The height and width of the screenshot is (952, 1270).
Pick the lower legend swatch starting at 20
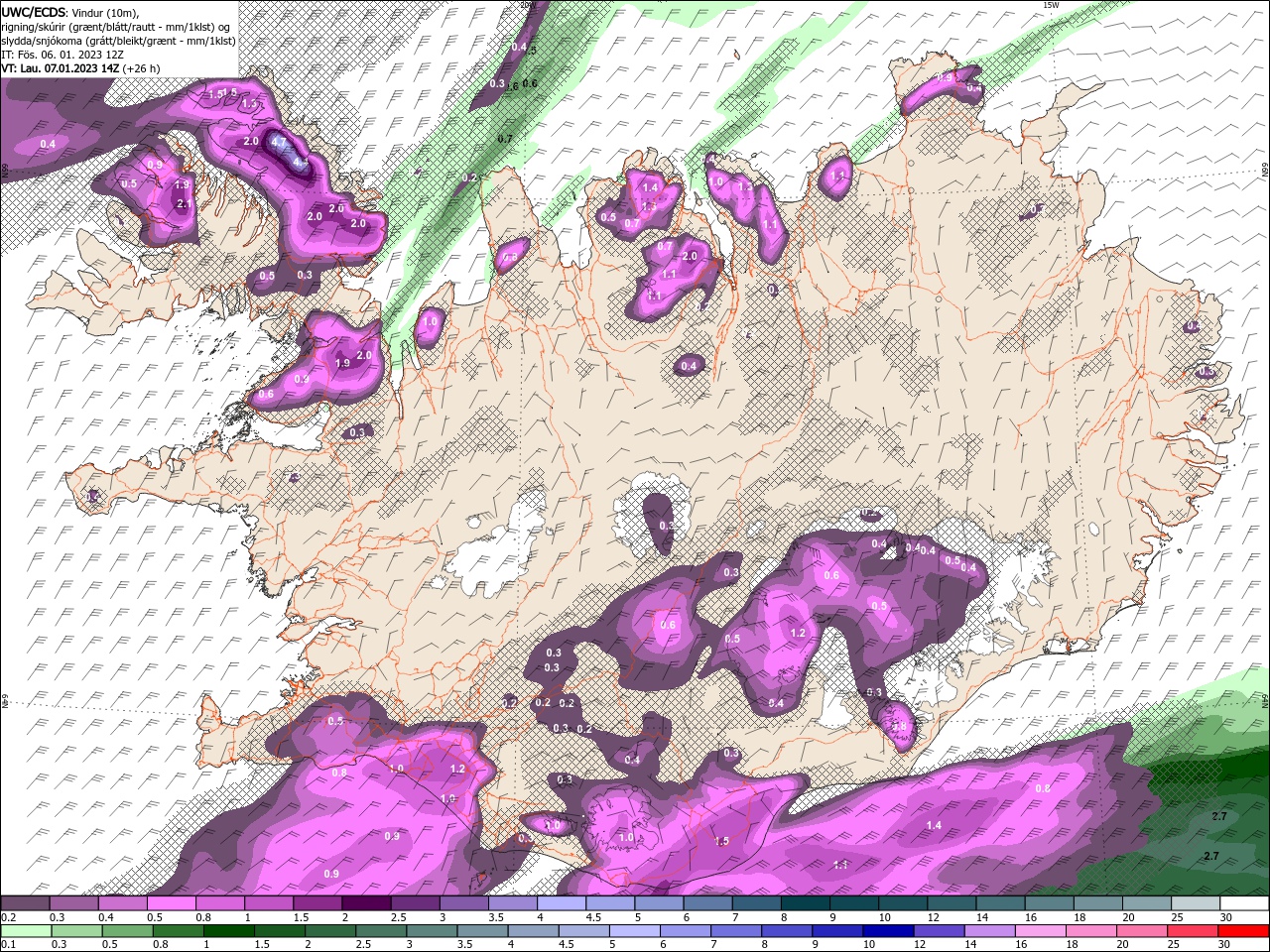pyautogui.click(x=1142, y=931)
